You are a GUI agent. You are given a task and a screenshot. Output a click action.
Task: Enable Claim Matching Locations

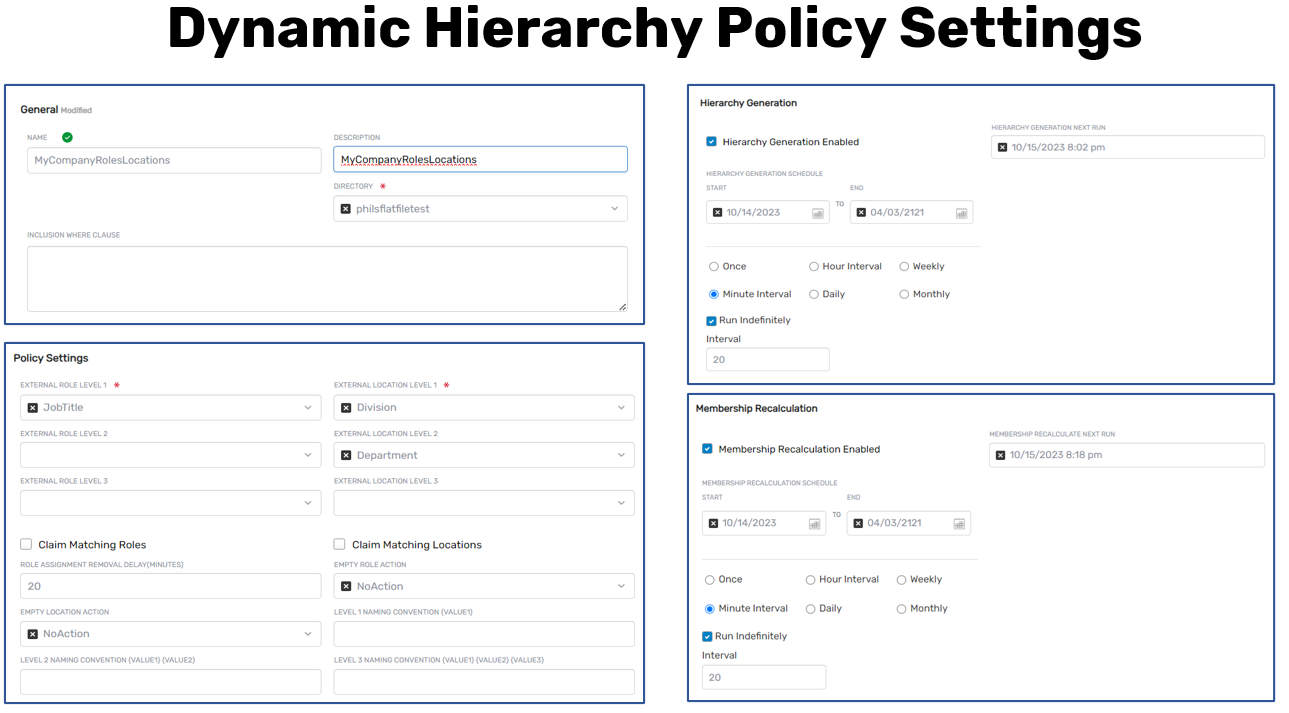(x=340, y=544)
